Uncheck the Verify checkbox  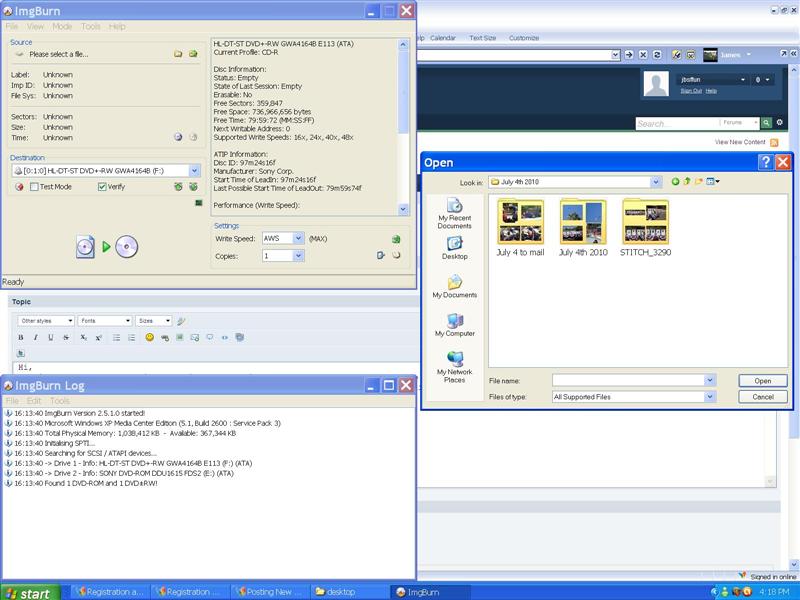(102, 187)
